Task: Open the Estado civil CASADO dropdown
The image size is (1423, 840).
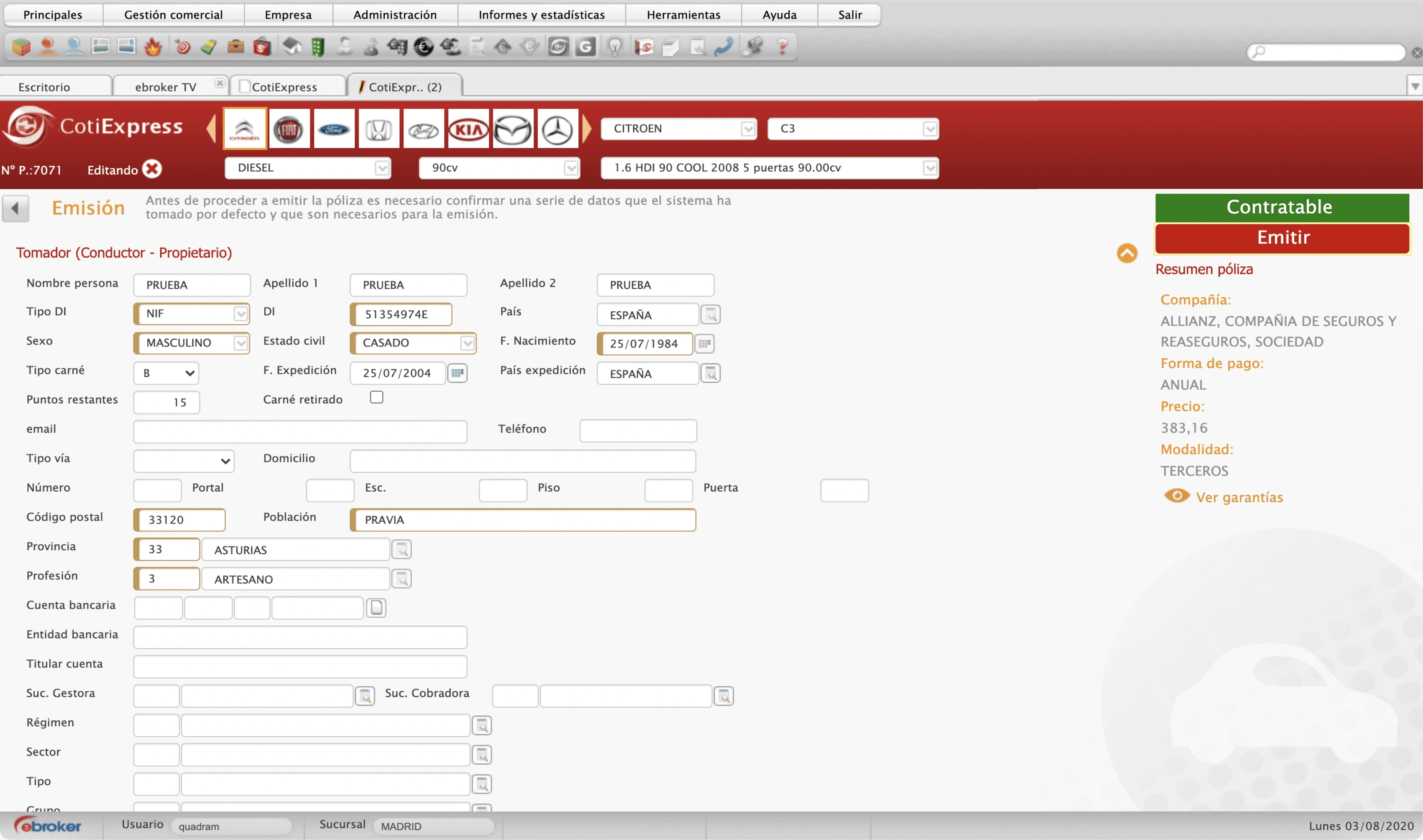Action: click(413, 343)
